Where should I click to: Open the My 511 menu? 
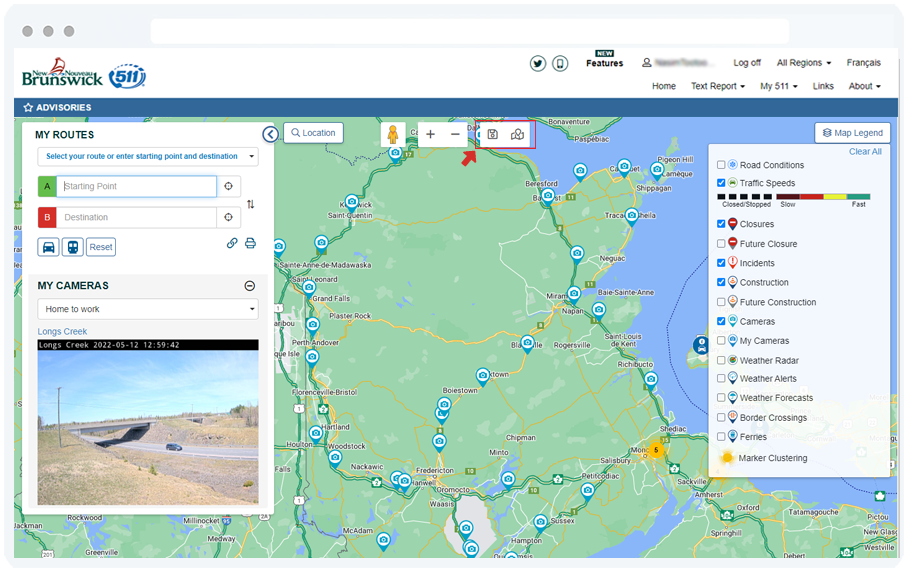point(778,86)
